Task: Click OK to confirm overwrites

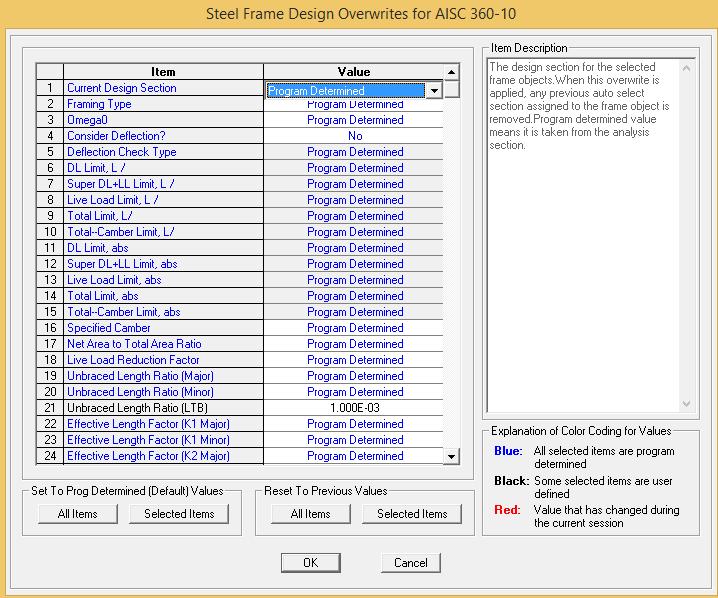Action: coord(310,563)
